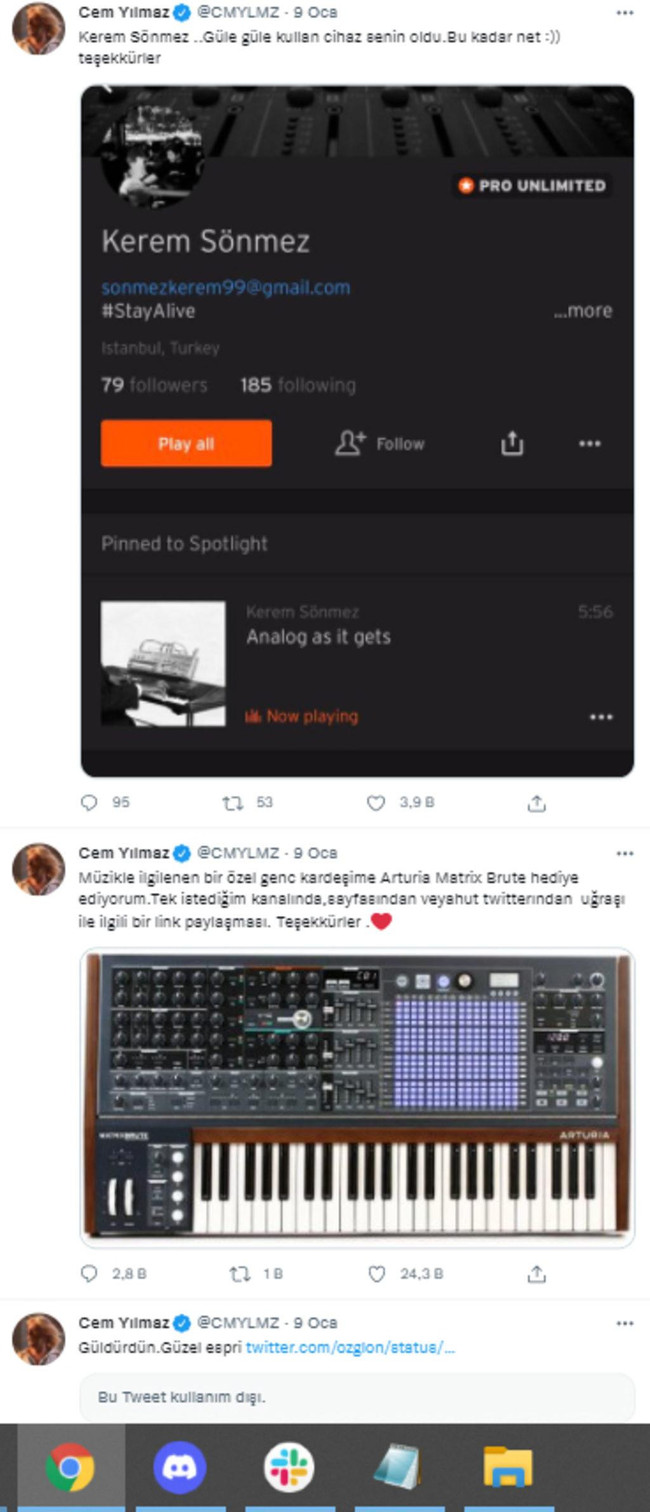Viewport: 650px width, 1512px height.
Task: Open more options on the synthesizer tweet
Action: pos(625,853)
